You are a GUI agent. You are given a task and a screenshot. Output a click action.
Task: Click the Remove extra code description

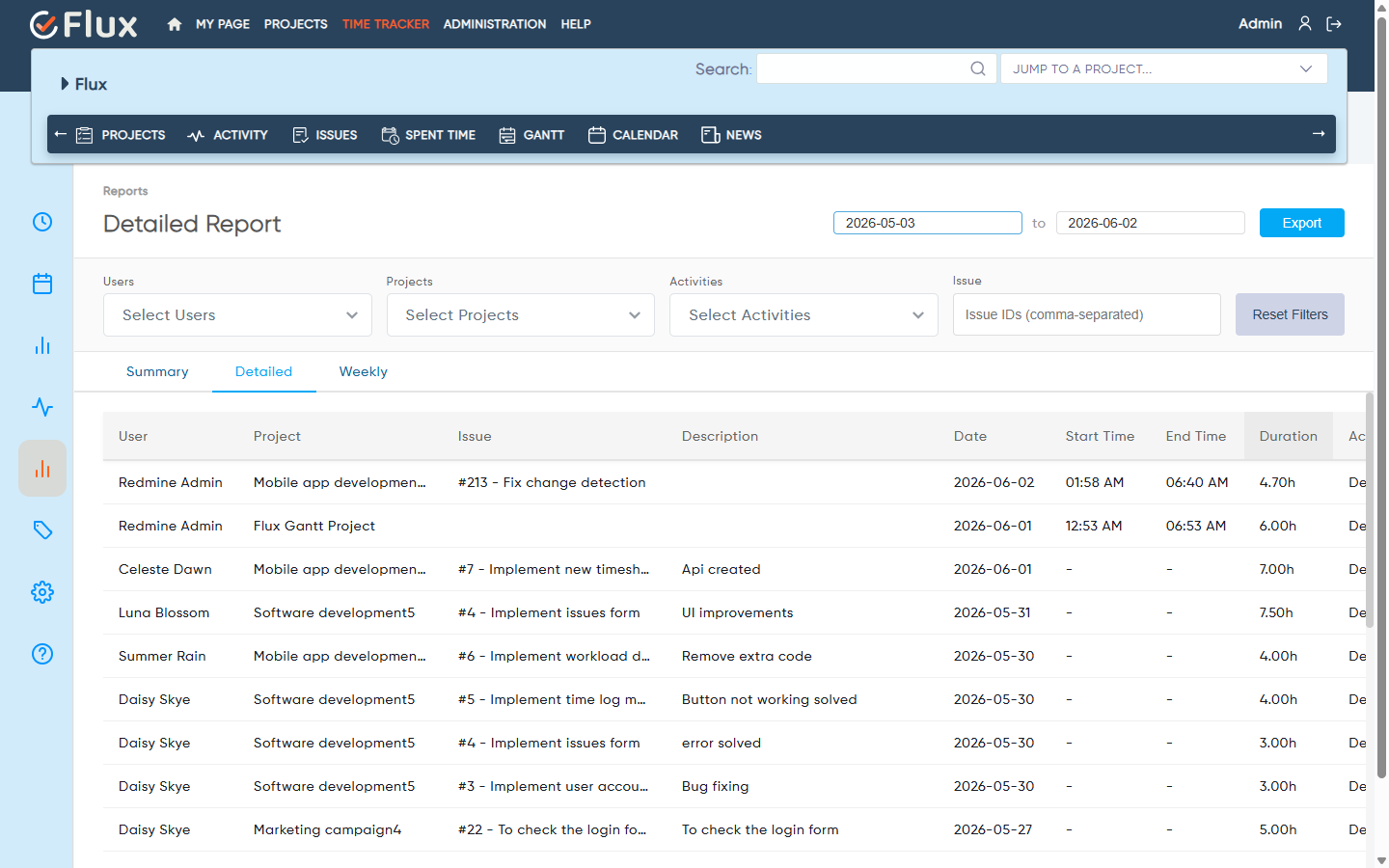pos(747,656)
